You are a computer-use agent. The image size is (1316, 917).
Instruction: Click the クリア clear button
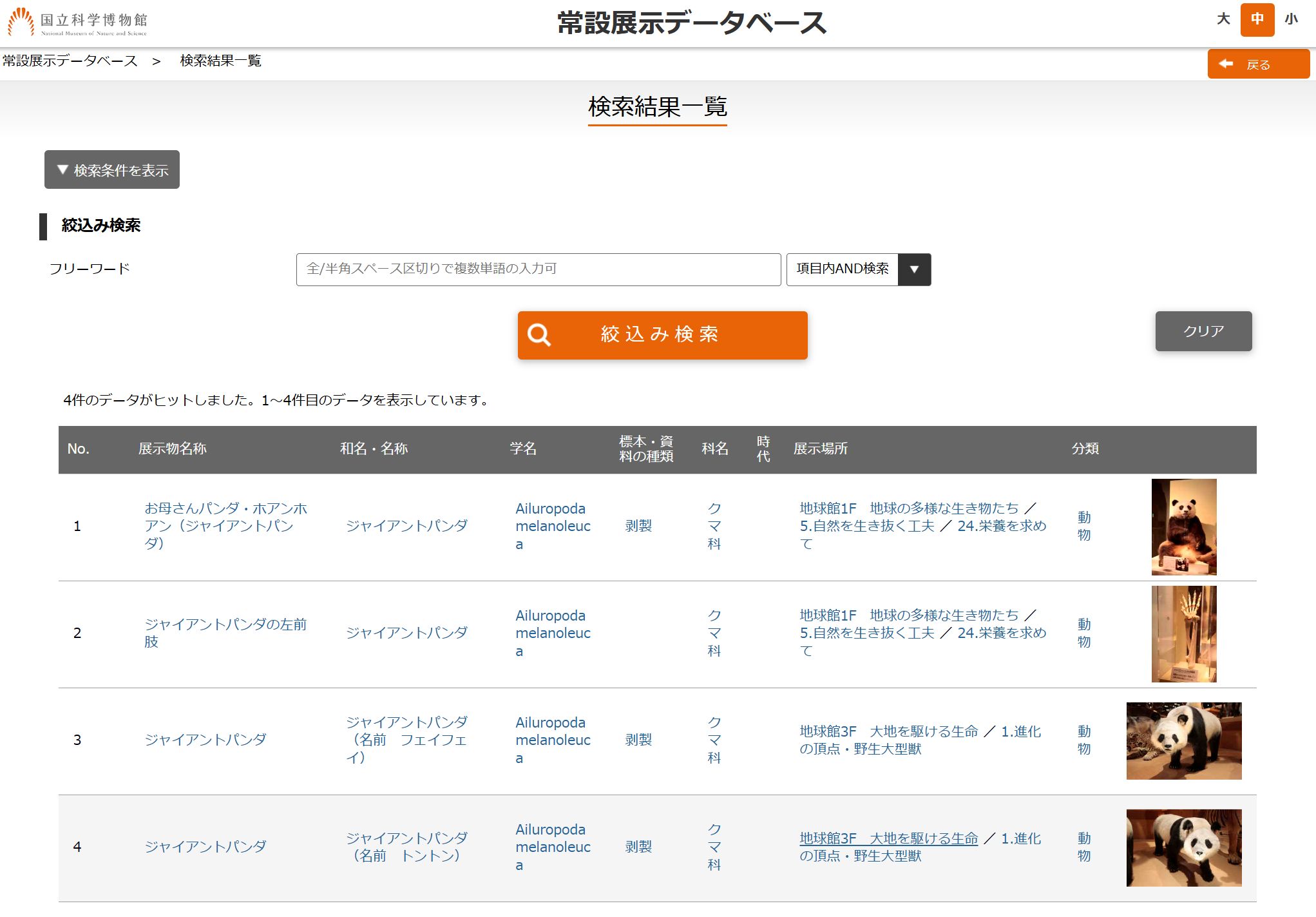pos(1203,331)
